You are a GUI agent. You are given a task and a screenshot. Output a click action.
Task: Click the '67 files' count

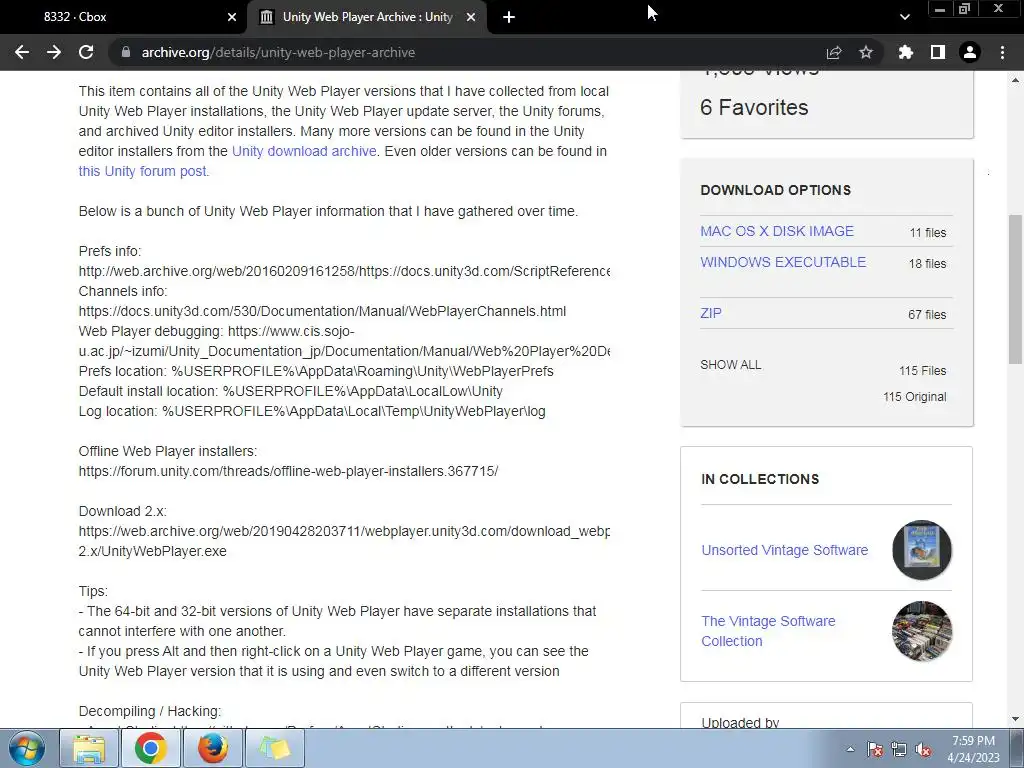coord(927,314)
